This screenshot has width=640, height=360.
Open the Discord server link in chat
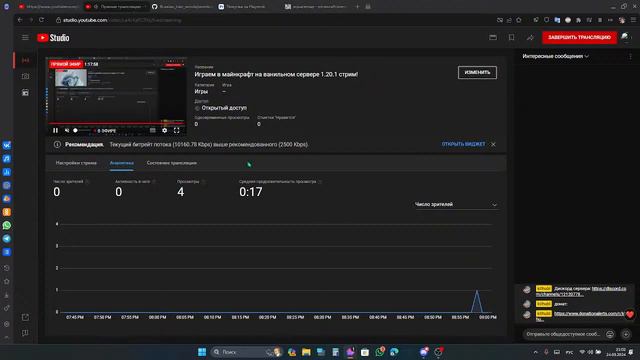[x=581, y=291]
